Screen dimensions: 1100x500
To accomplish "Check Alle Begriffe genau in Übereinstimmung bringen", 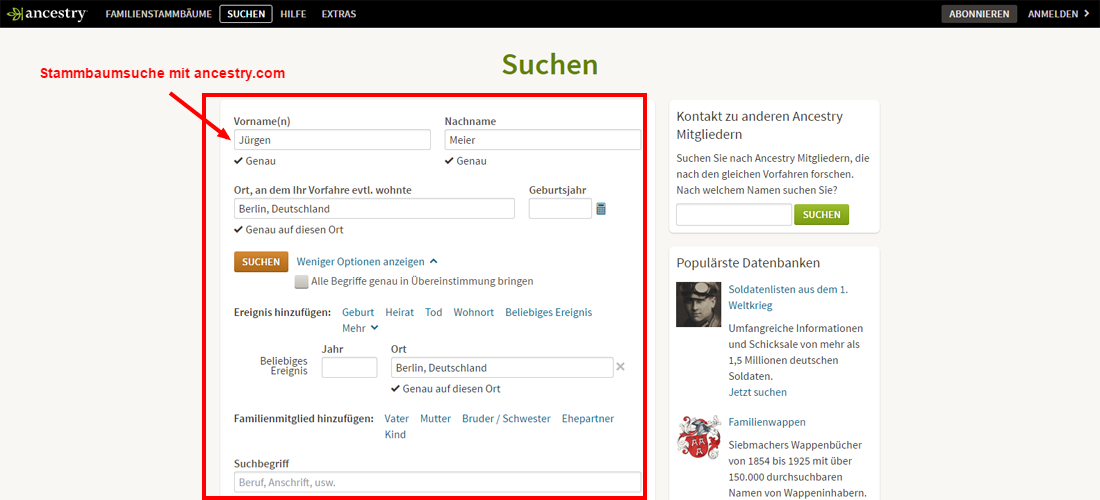I will pos(301,282).
